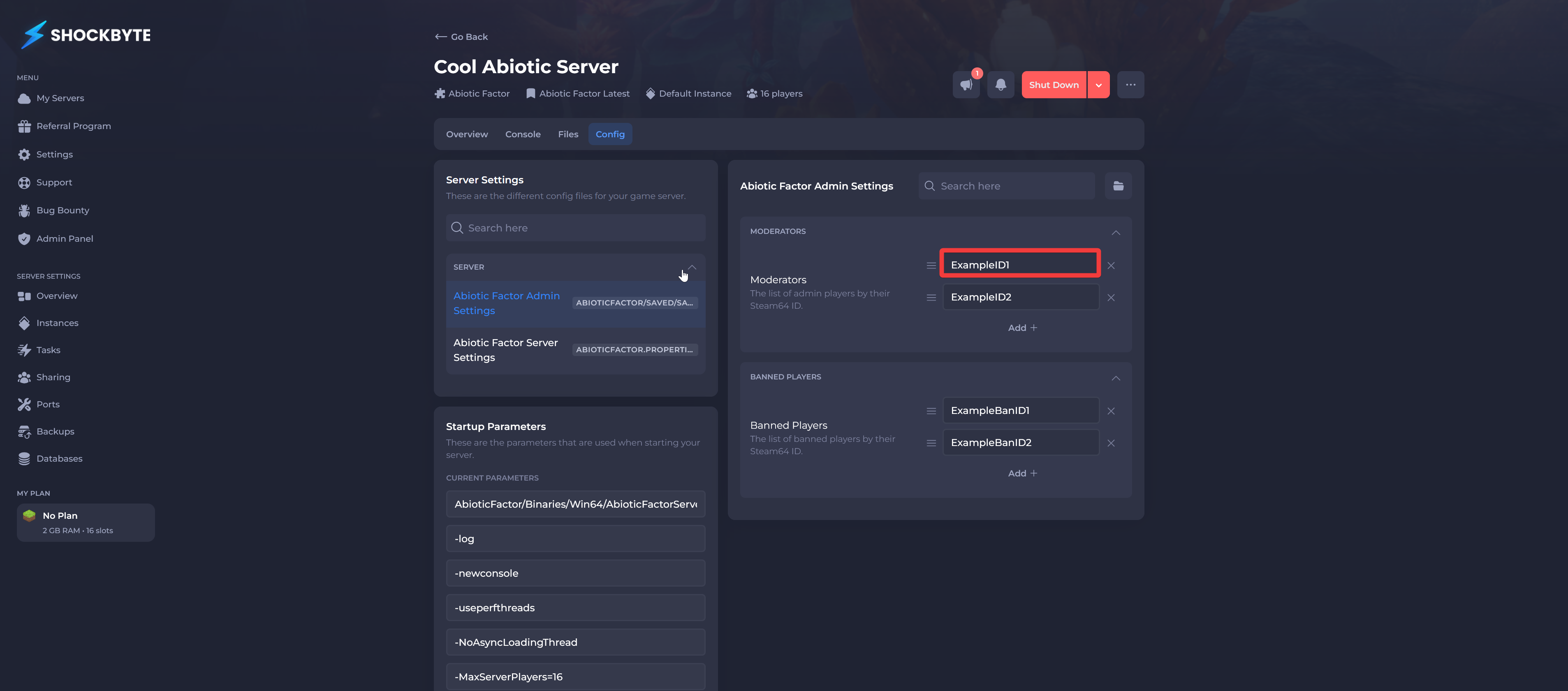Select the Config tab

610,134
